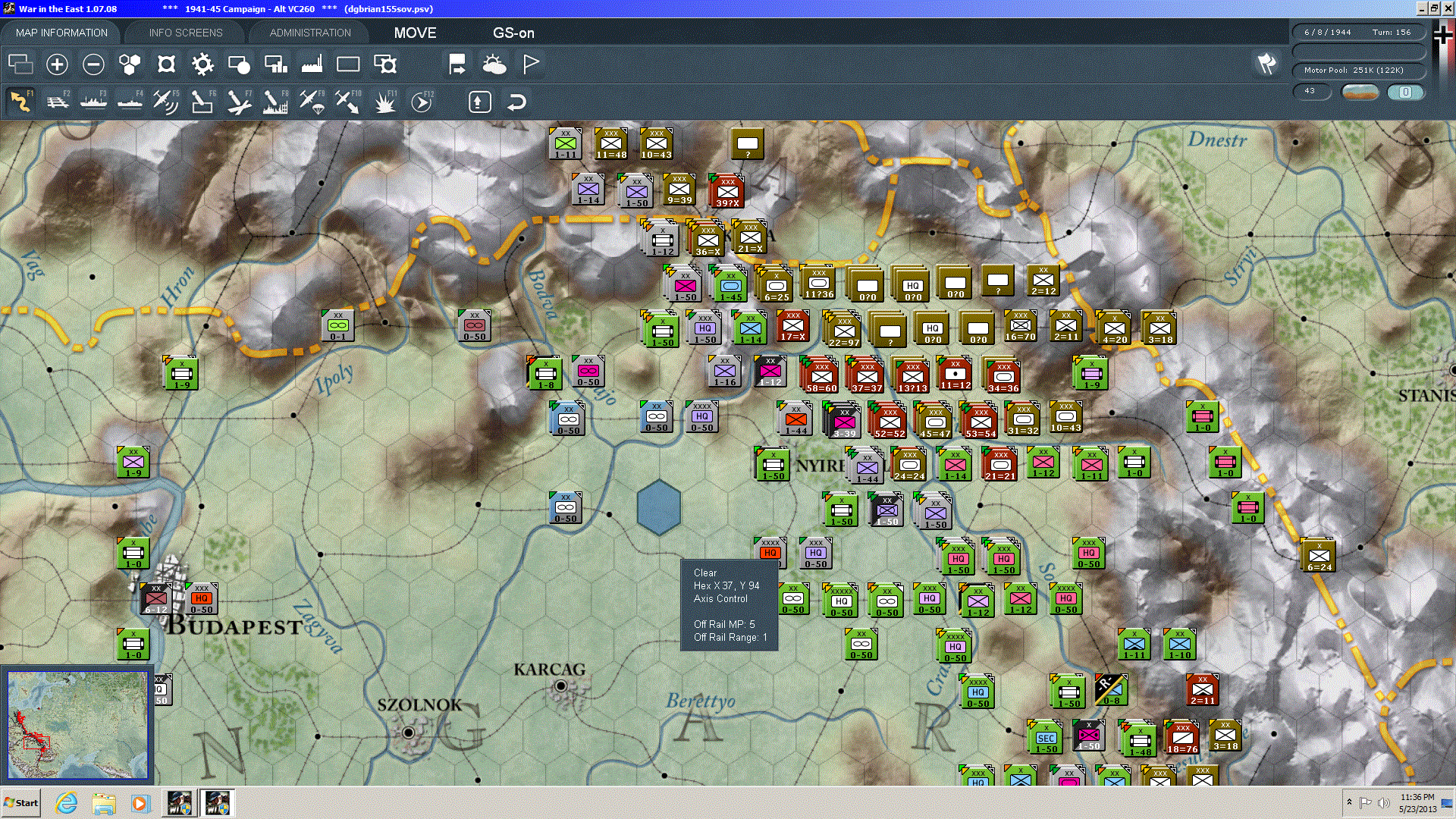Click the taskbar clock showing 11:36 PM

click(1417, 803)
